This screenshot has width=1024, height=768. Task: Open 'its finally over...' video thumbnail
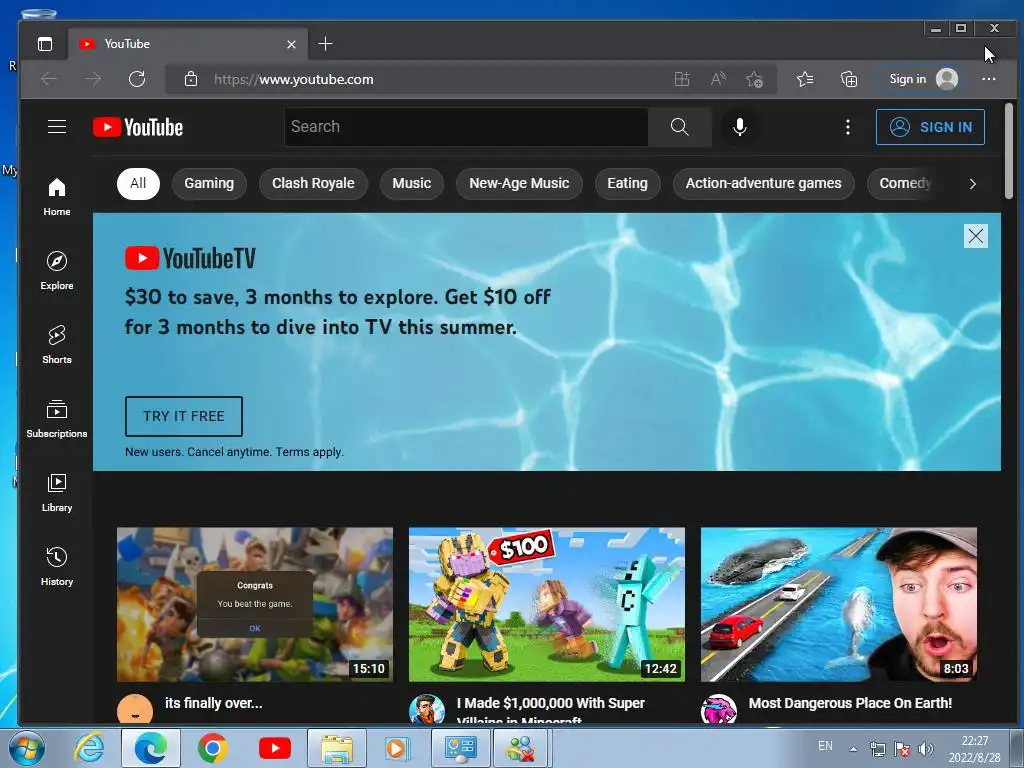(255, 605)
